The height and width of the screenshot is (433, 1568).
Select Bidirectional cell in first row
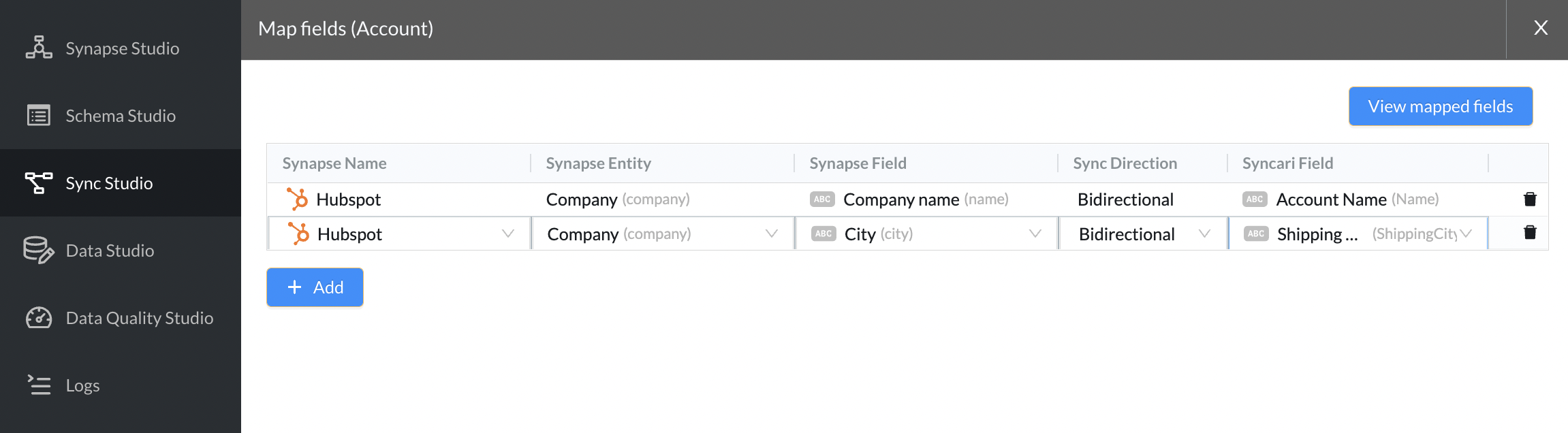1142,199
